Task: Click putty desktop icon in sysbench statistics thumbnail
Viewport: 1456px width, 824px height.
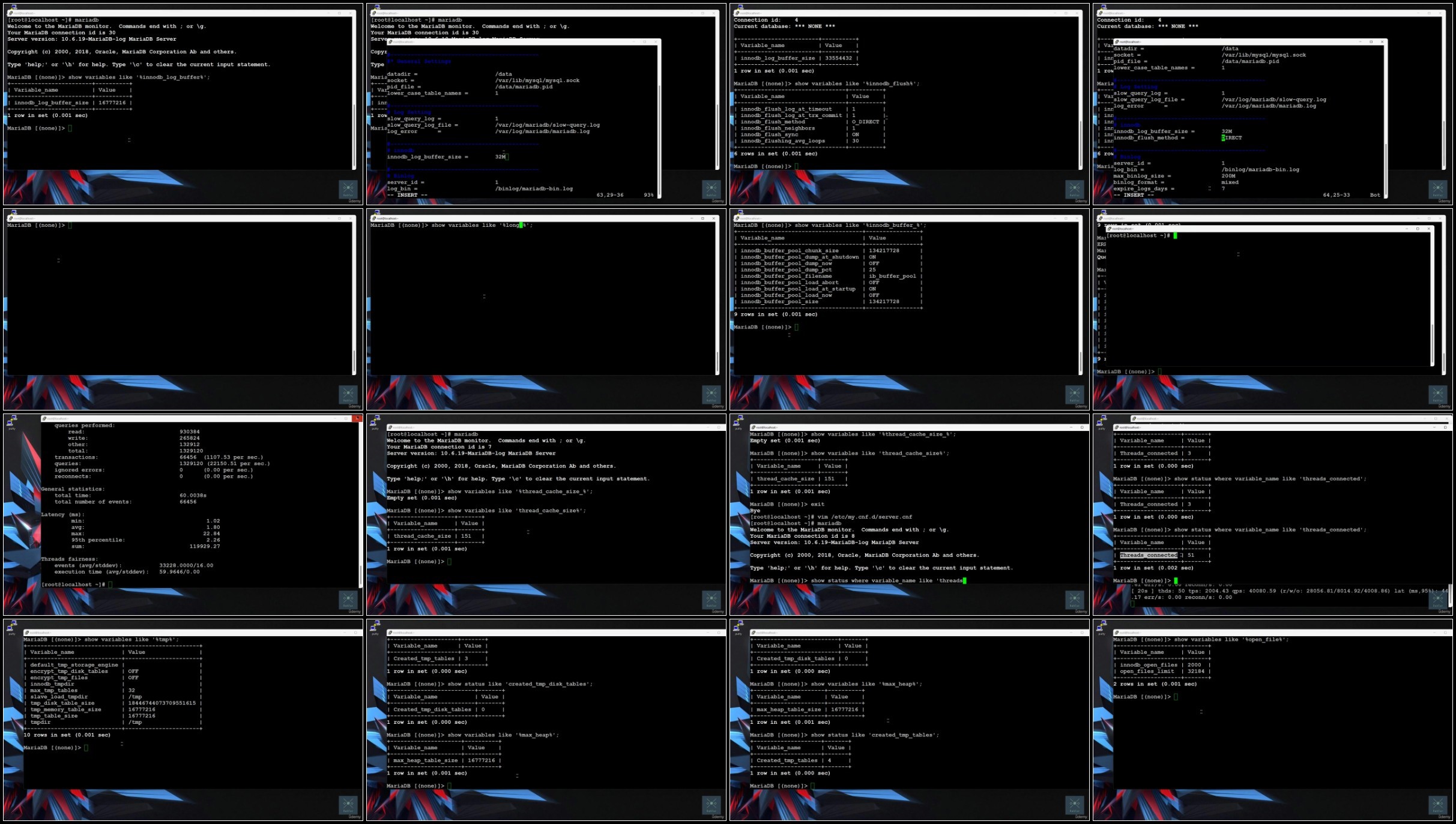Action: [11, 422]
